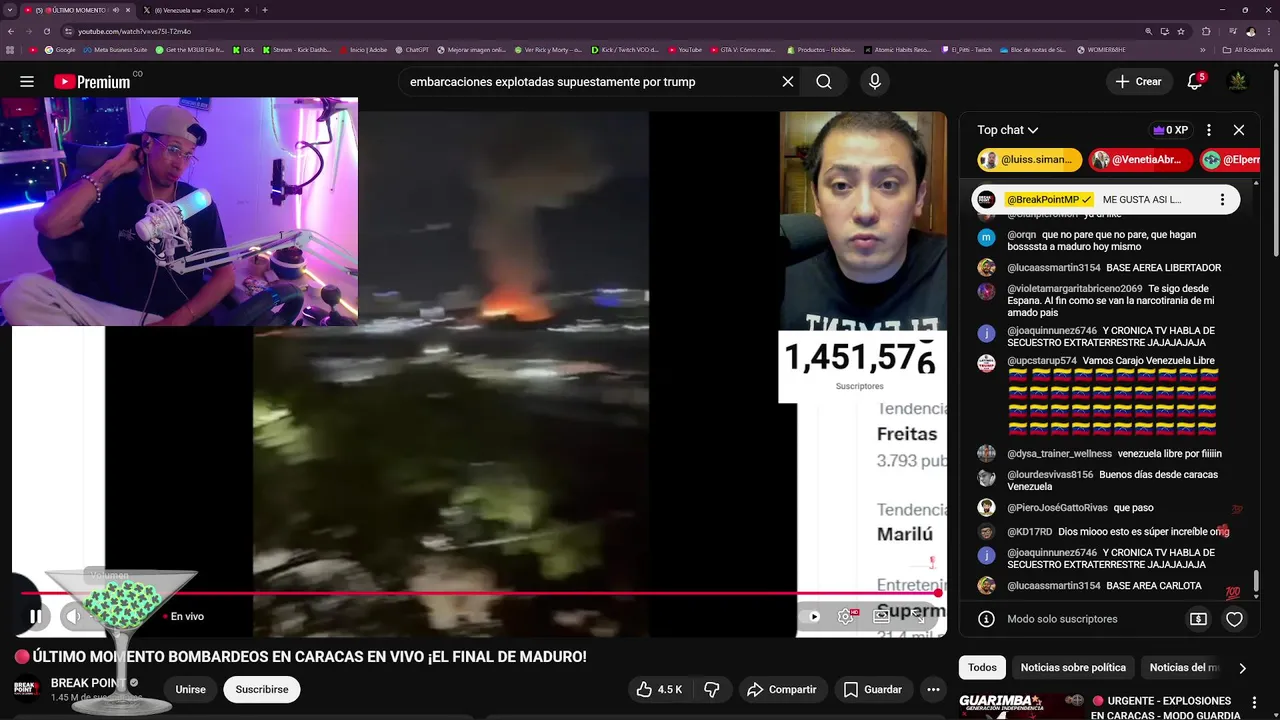Click the red video progress bar
The image size is (1280, 720).
click(x=480, y=594)
